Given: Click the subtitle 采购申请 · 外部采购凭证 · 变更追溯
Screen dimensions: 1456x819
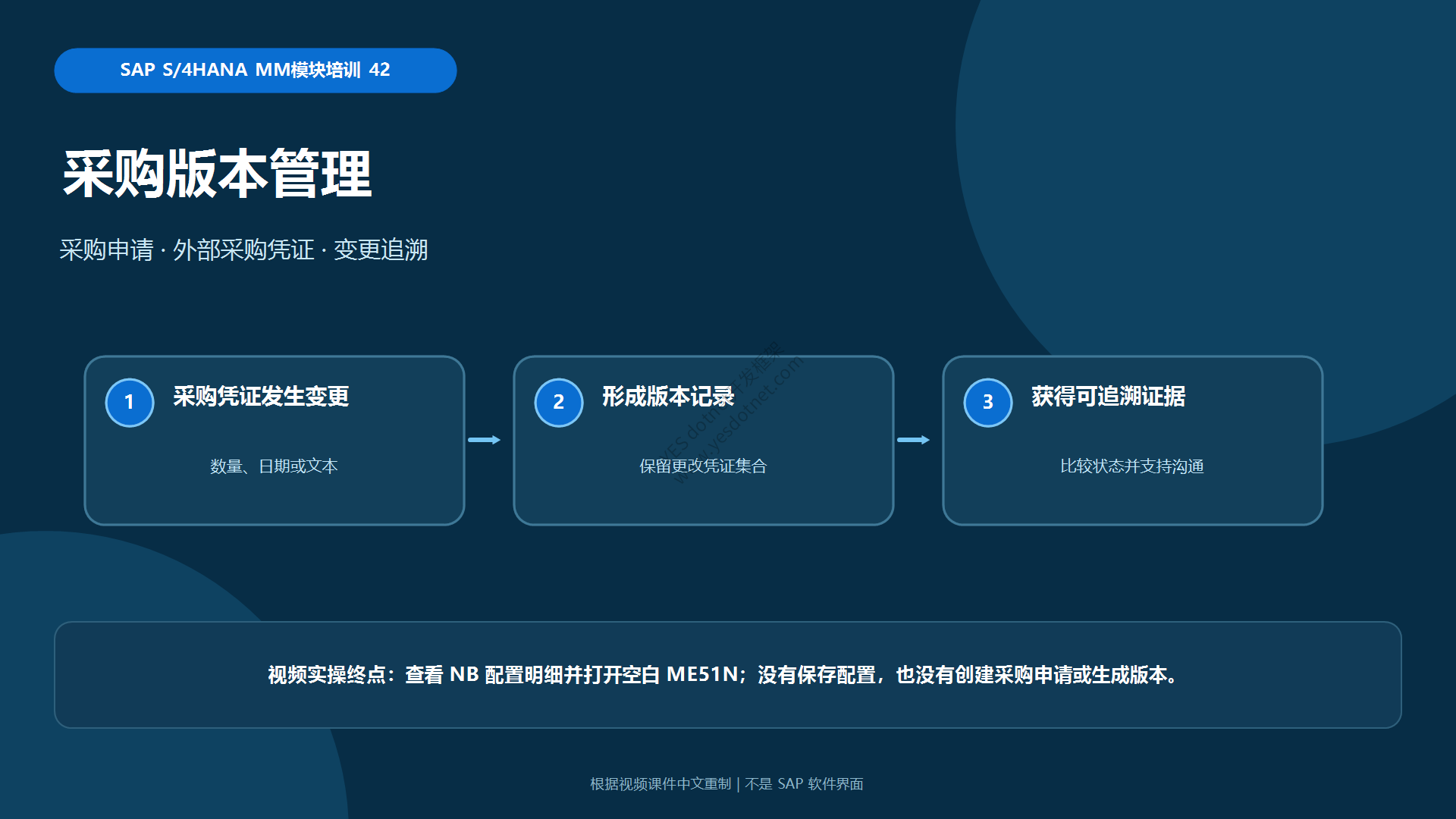Looking at the screenshot, I should click(243, 249).
